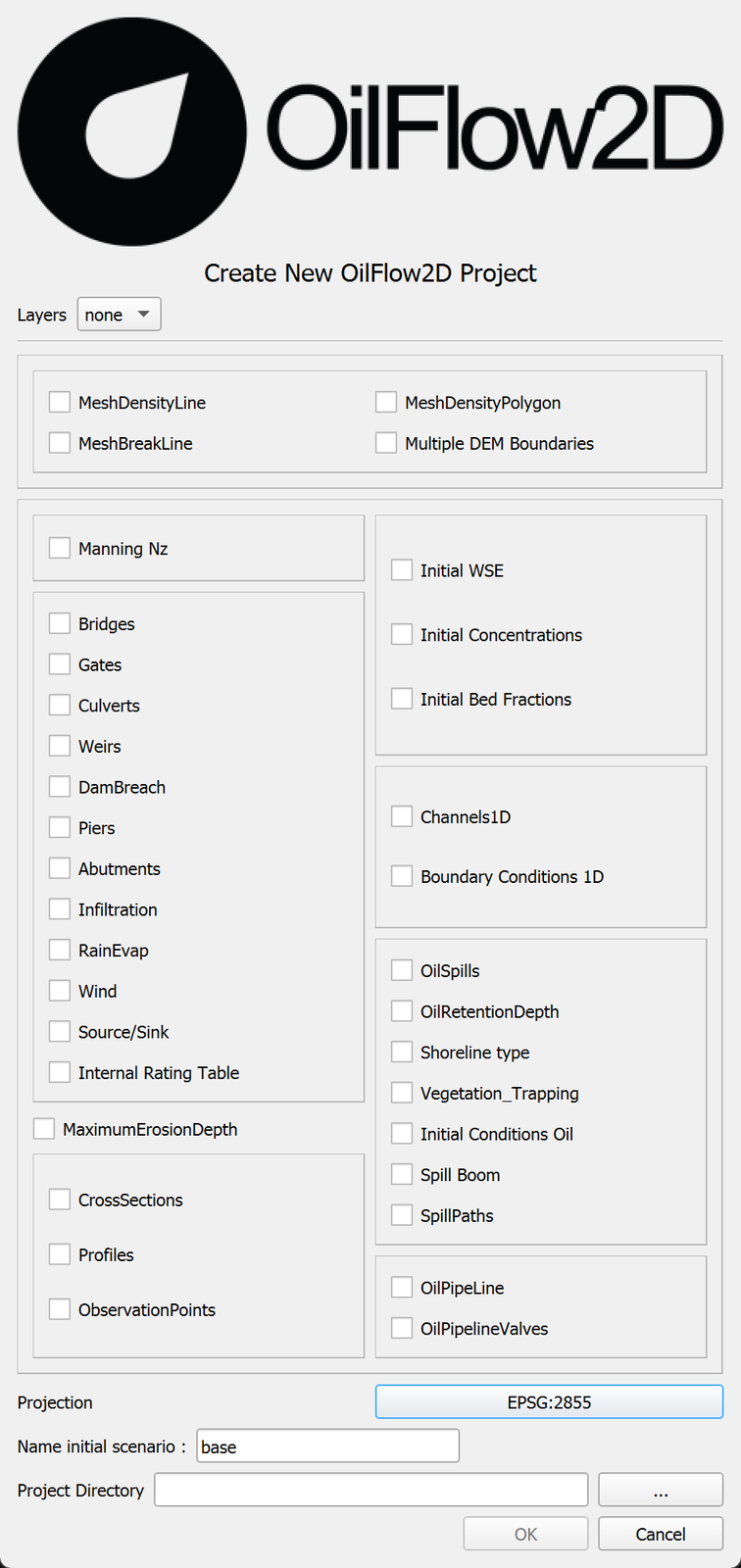Check the OilPipelineValves option
Viewport: 741px width, 1568px height.
tap(402, 1329)
